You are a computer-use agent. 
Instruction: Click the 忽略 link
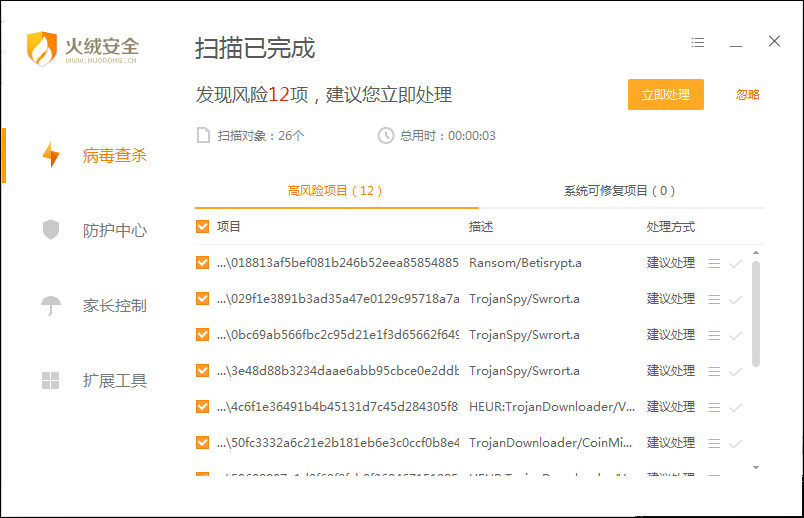748,94
